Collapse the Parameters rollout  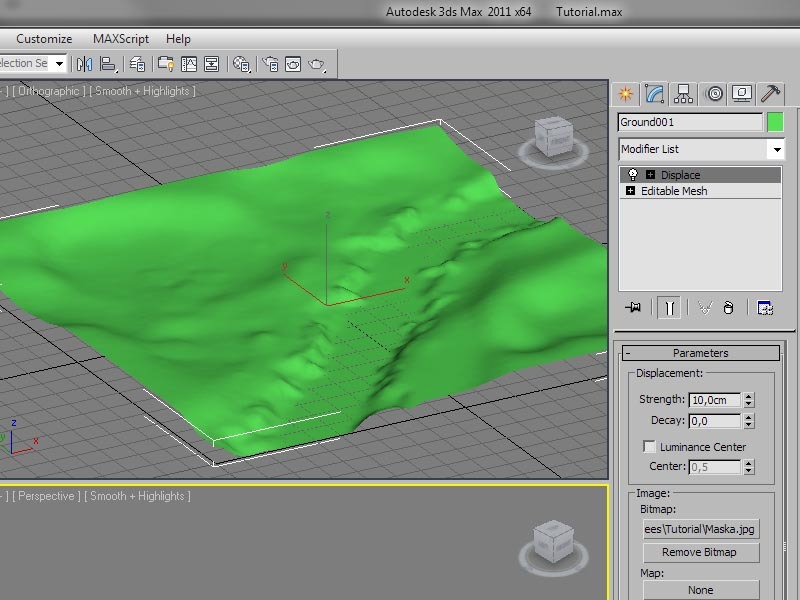click(x=700, y=353)
